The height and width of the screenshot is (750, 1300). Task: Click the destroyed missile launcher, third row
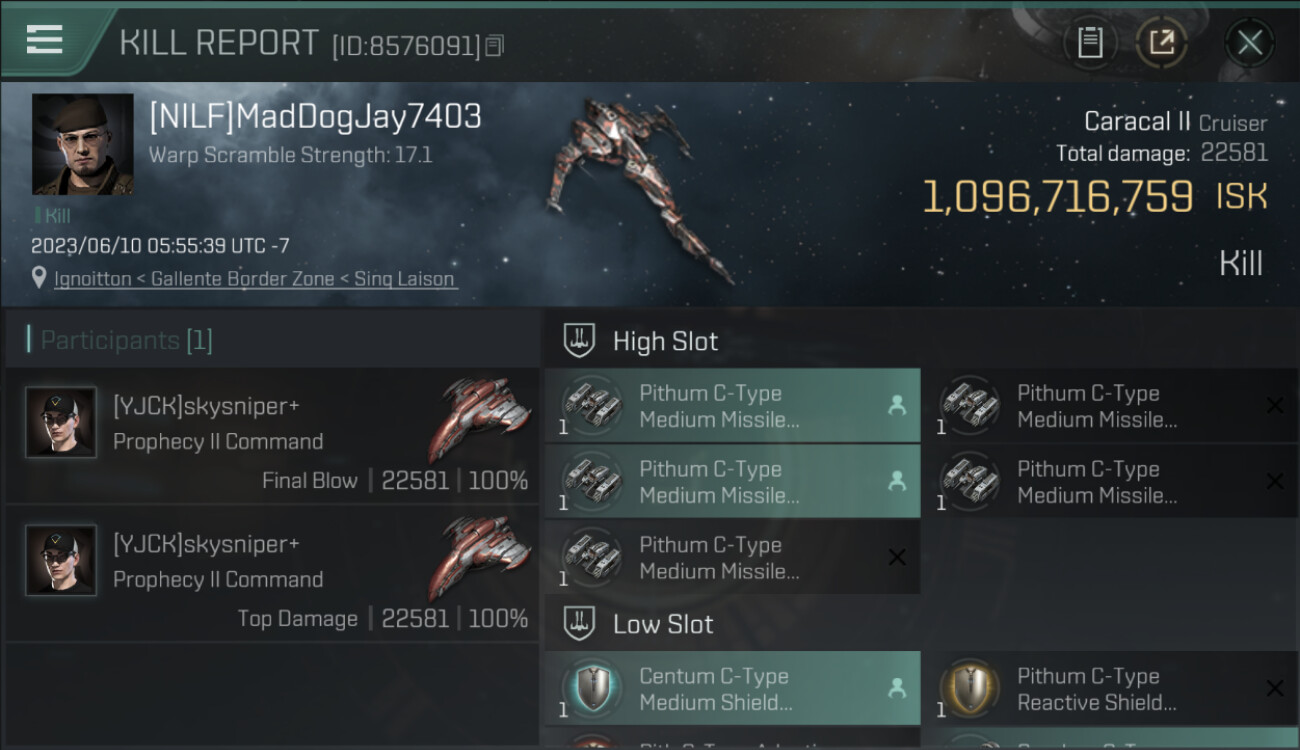732,558
